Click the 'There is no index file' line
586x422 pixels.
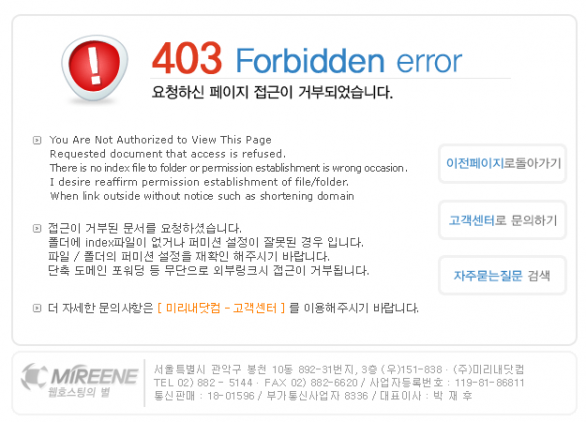228,168
